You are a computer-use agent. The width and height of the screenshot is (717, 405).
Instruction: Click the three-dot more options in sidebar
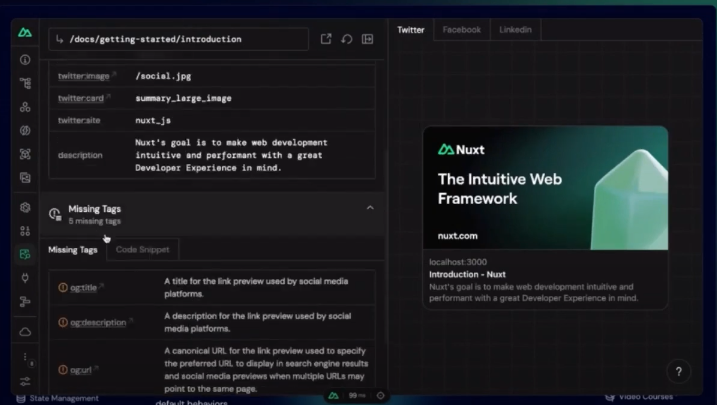(x=25, y=357)
